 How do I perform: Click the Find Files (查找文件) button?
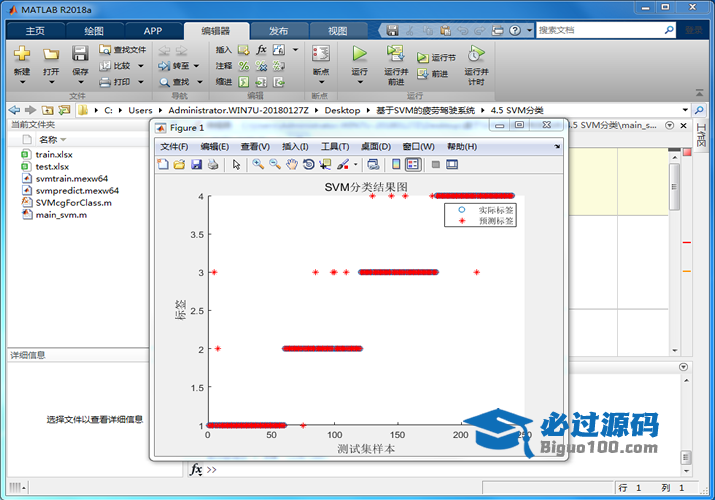tap(123, 49)
